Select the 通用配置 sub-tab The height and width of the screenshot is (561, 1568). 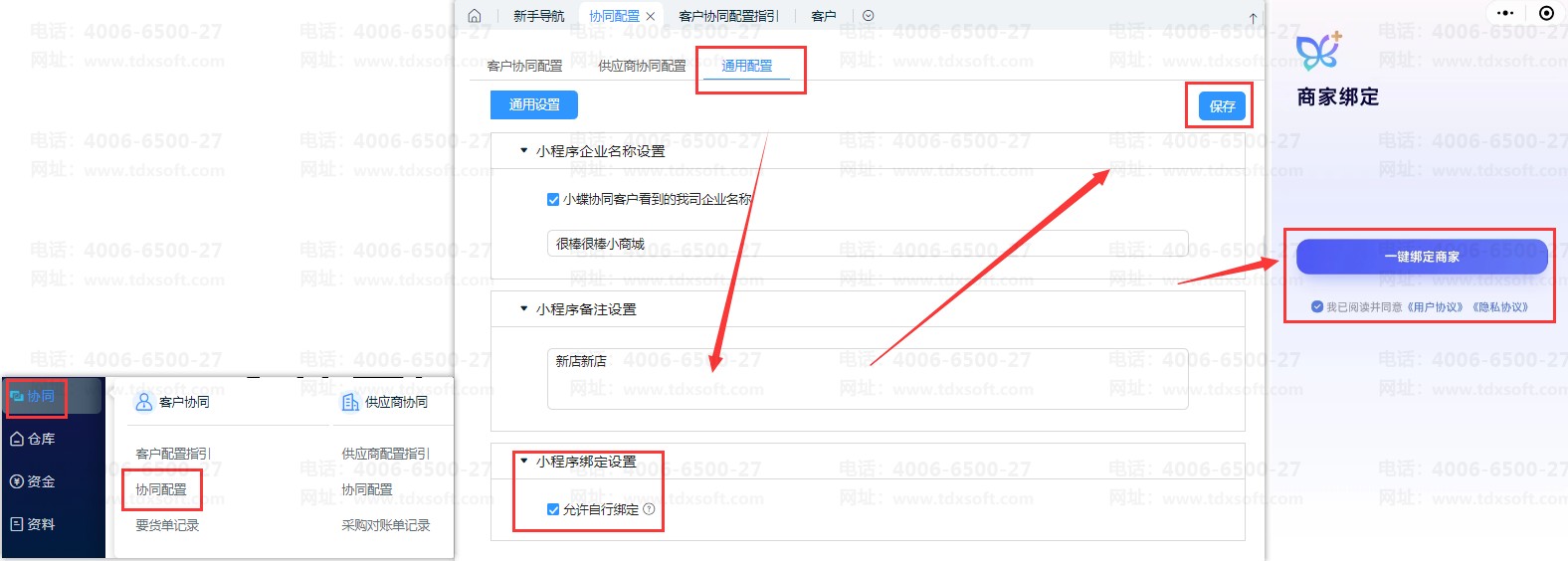click(x=747, y=66)
